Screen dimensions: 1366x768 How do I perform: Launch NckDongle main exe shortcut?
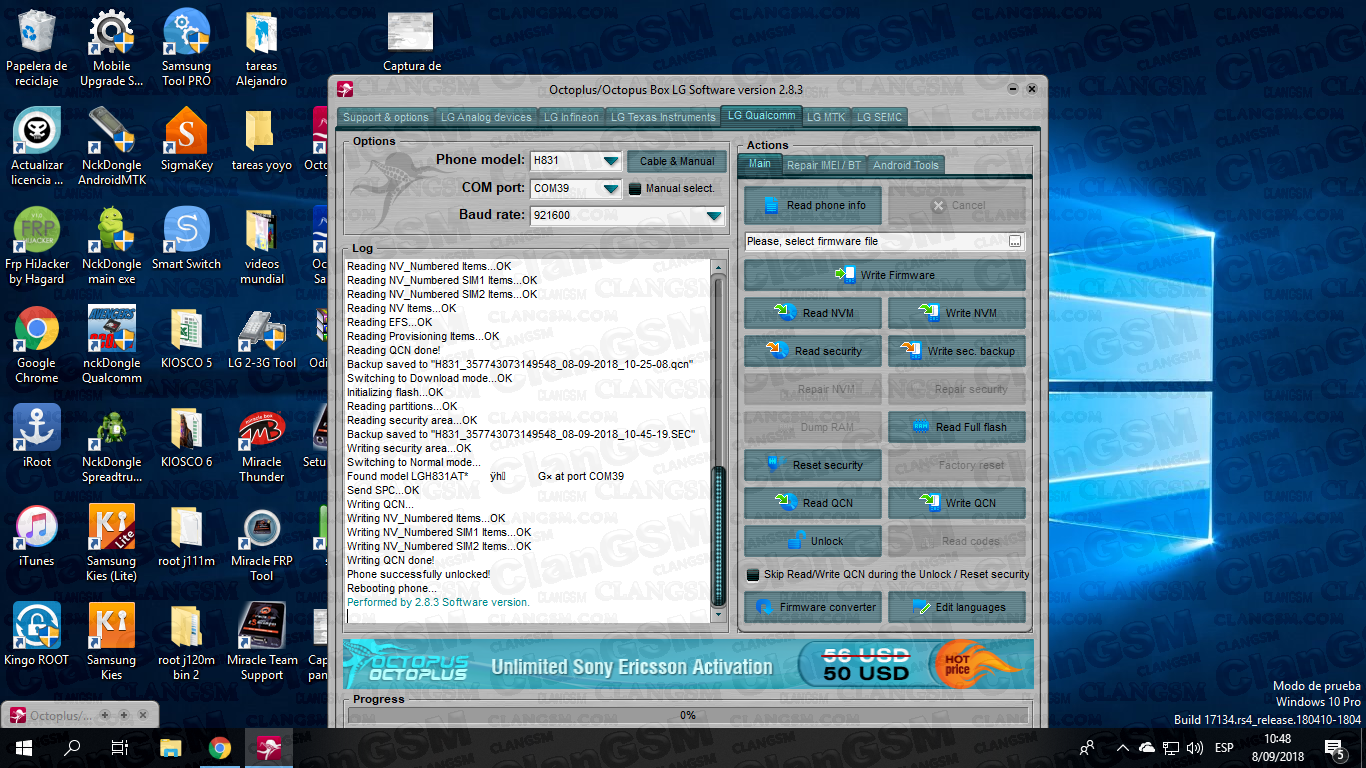112,246
